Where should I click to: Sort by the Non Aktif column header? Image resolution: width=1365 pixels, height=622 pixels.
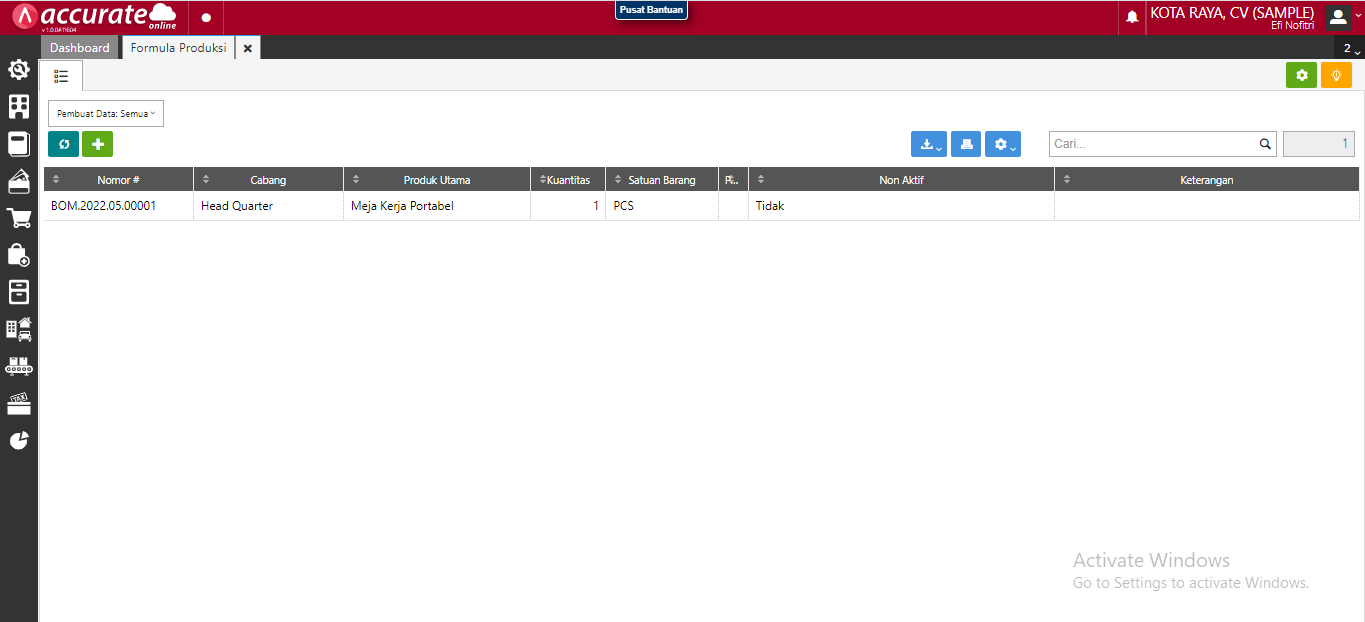coord(901,180)
